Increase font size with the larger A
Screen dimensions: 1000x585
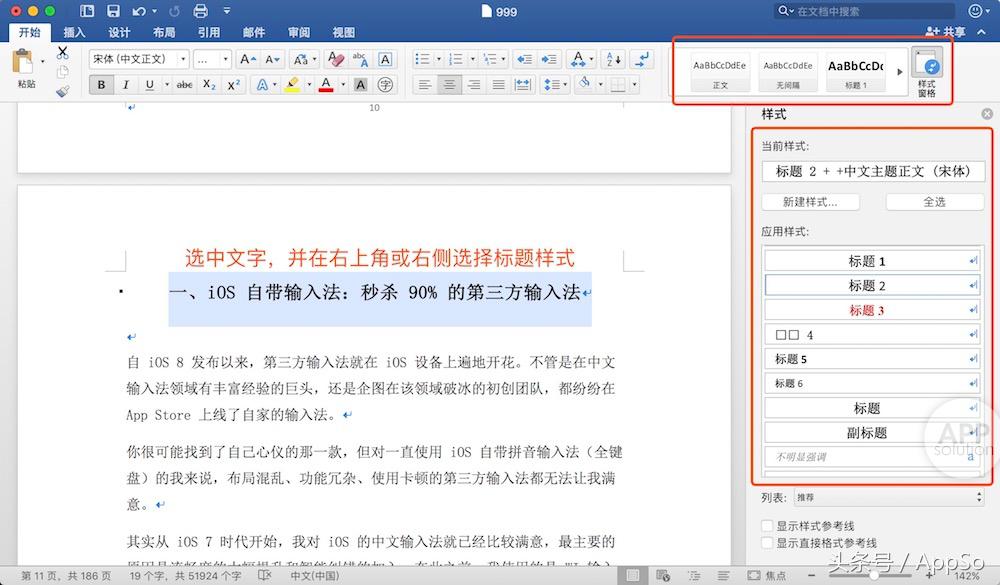tap(247, 59)
